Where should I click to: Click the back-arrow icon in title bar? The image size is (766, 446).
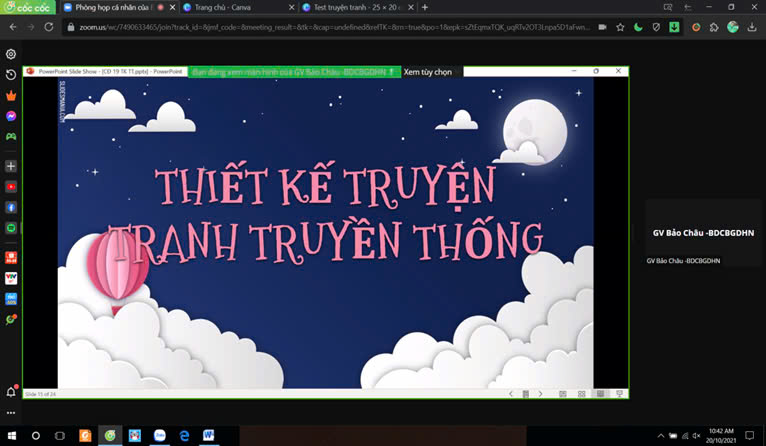(688, 7)
